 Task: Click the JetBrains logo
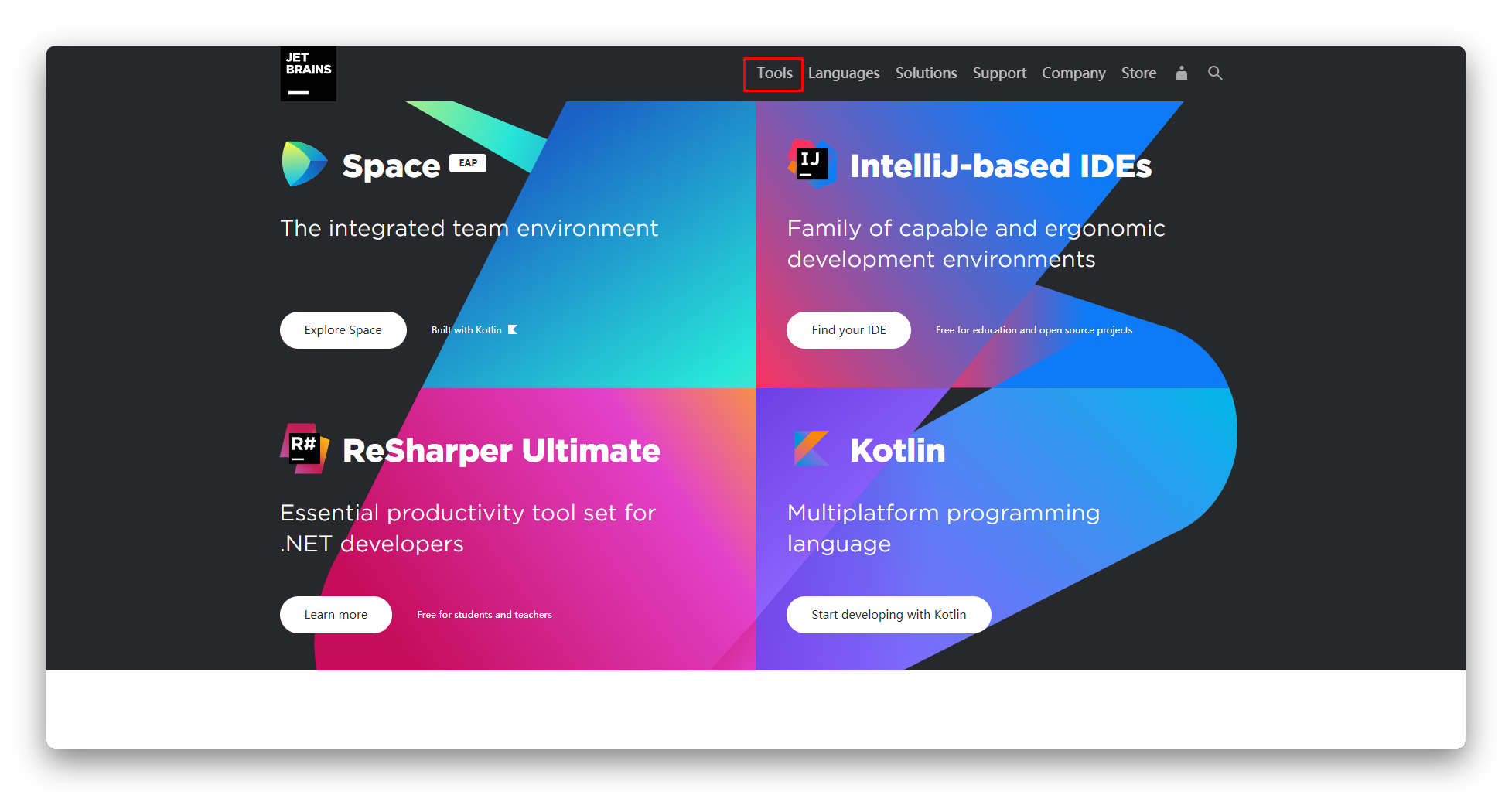[308, 74]
